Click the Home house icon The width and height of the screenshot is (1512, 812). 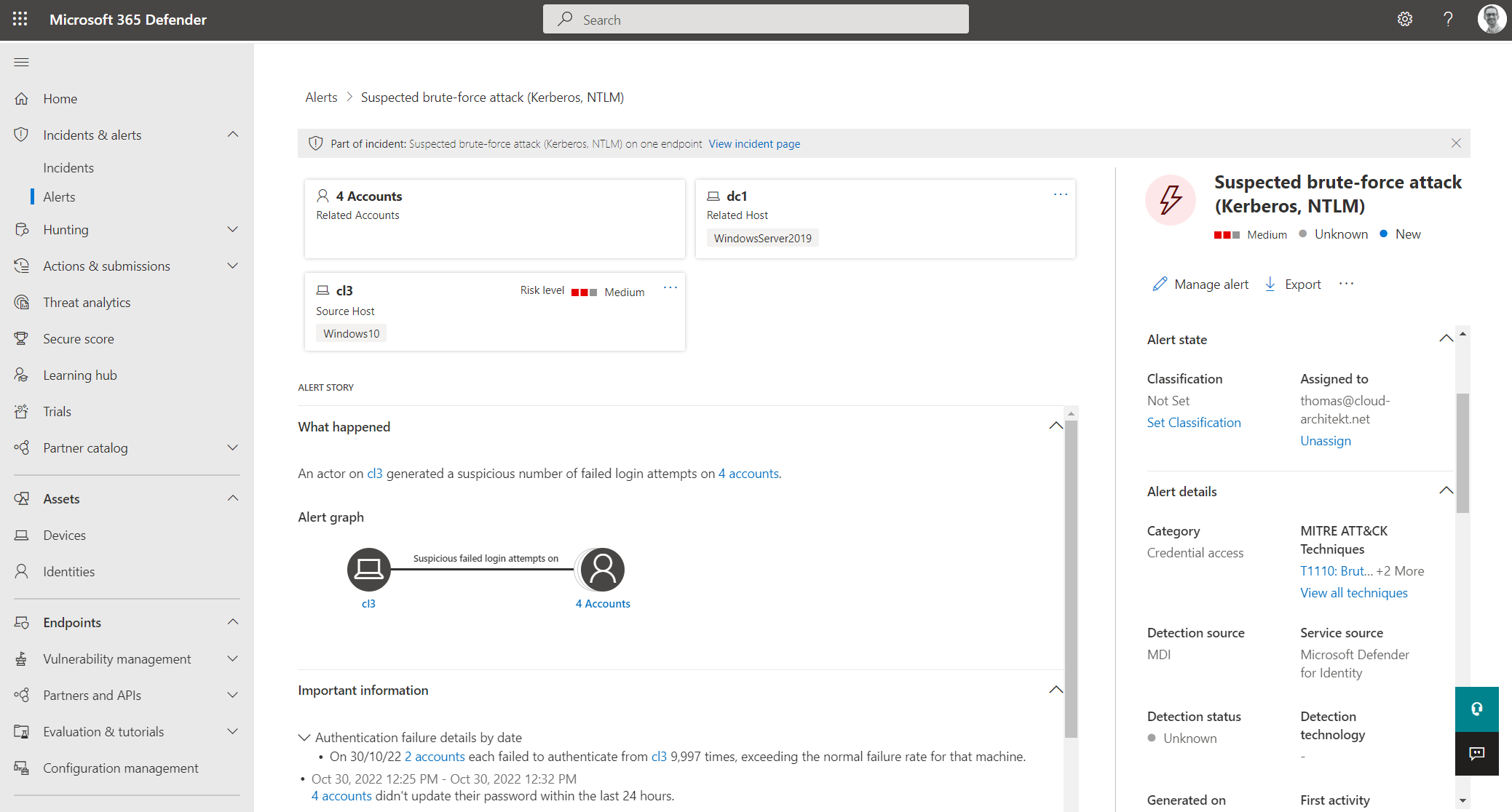22,98
